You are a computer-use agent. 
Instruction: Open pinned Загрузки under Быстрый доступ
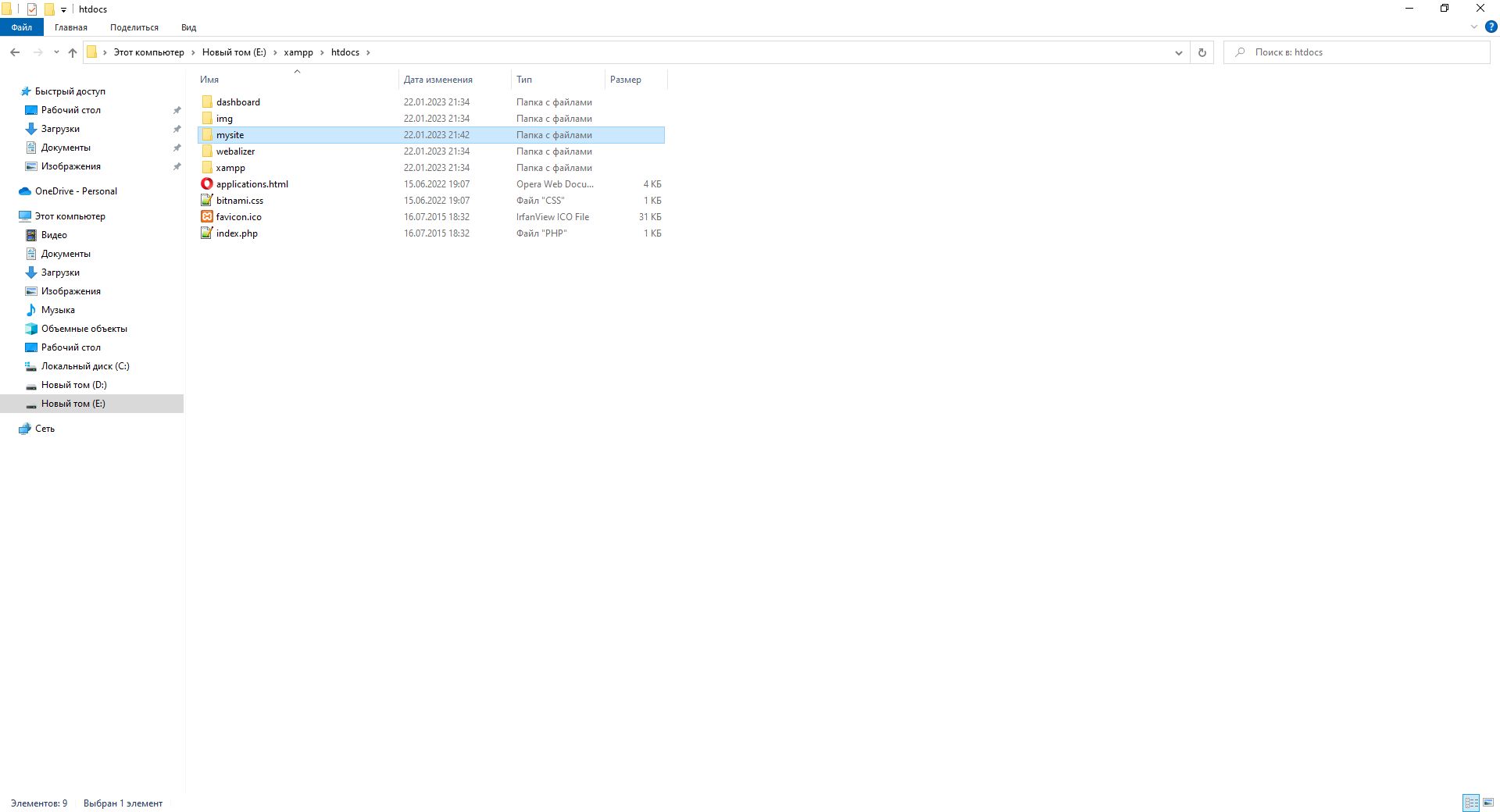point(60,129)
